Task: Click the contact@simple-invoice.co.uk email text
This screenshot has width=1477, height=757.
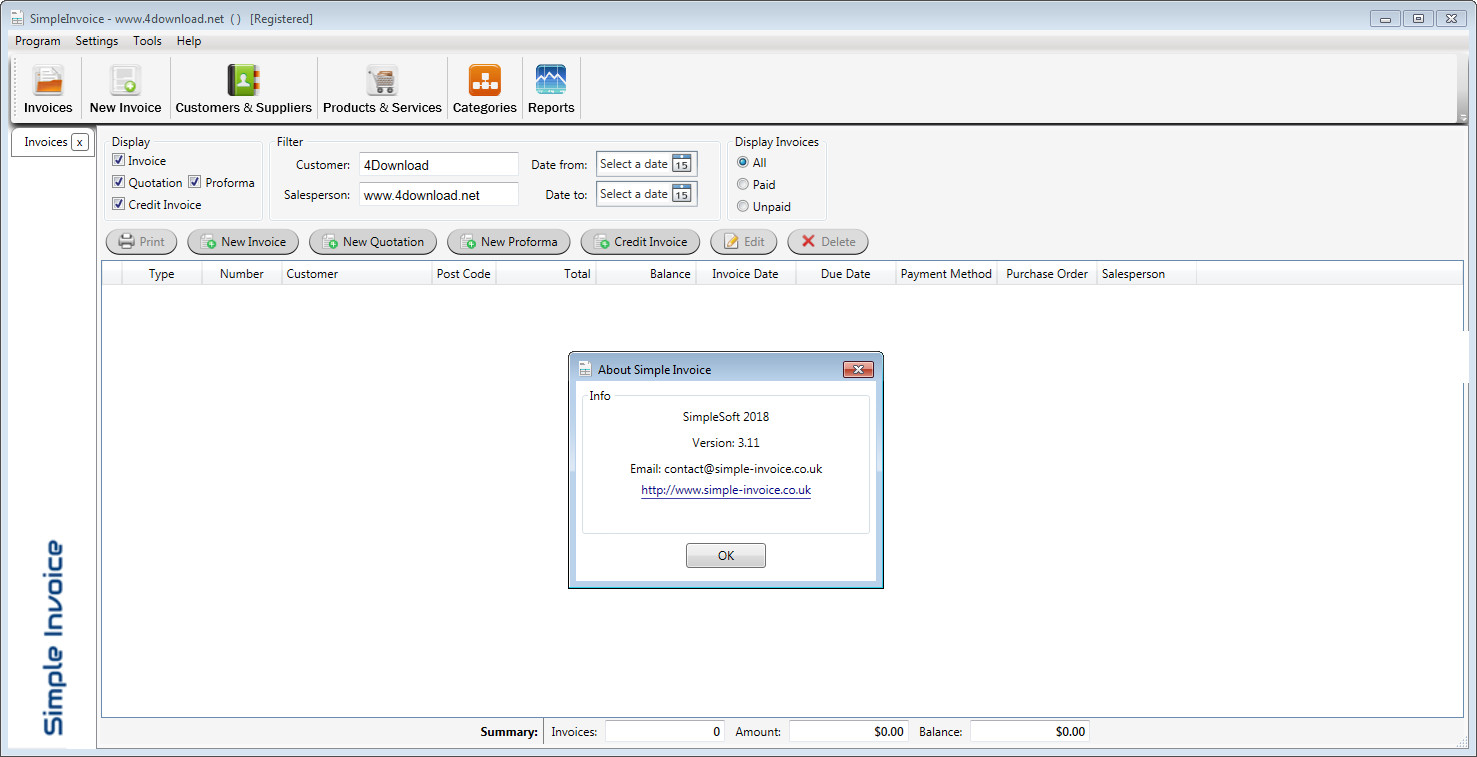Action: point(743,468)
